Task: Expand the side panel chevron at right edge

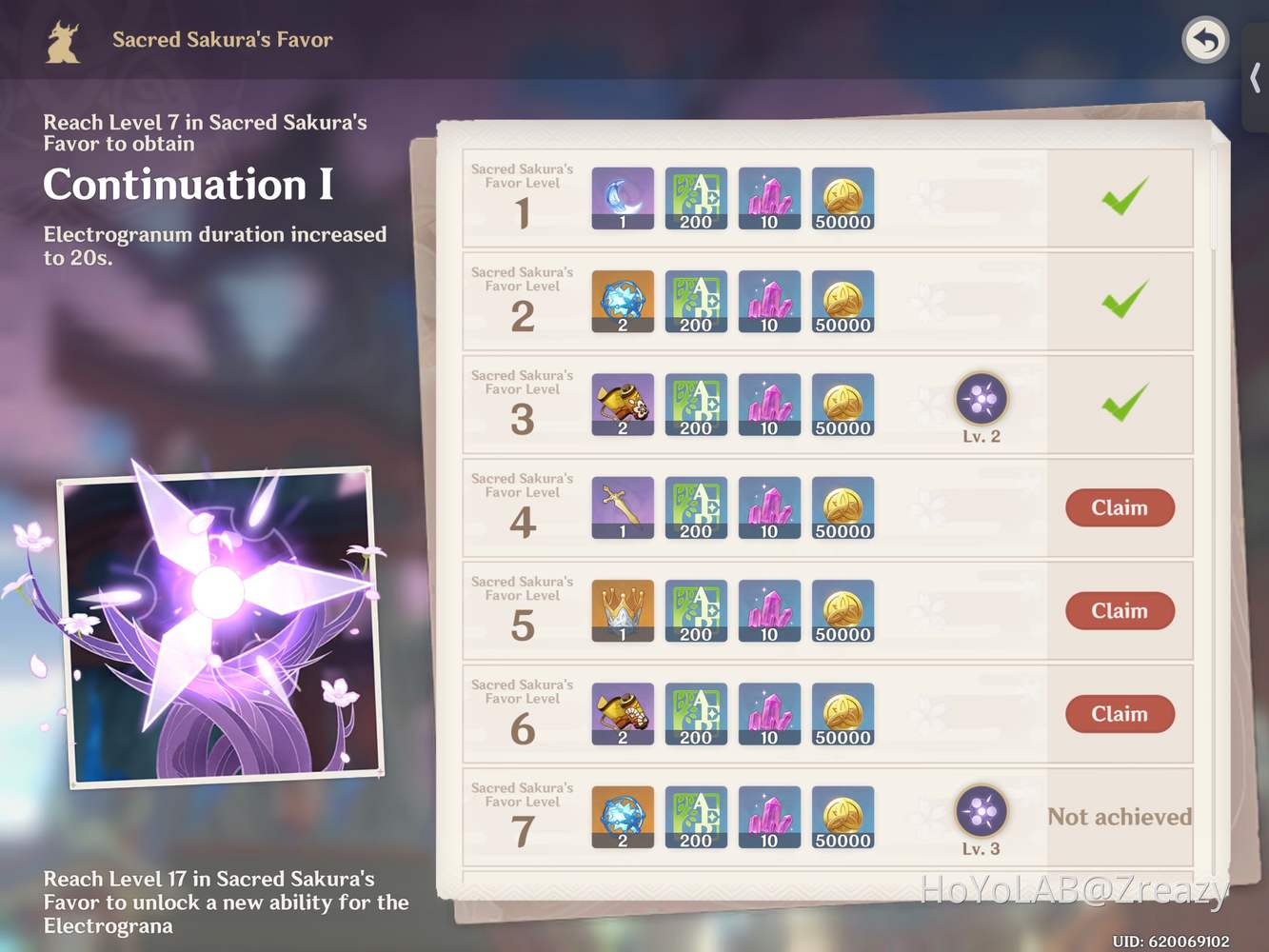Action: (1256, 78)
